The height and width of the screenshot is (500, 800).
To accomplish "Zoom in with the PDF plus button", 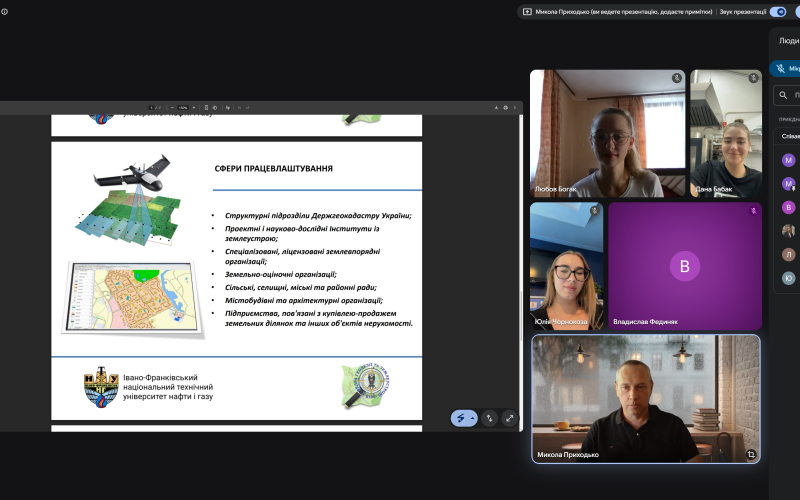I will pos(194,108).
